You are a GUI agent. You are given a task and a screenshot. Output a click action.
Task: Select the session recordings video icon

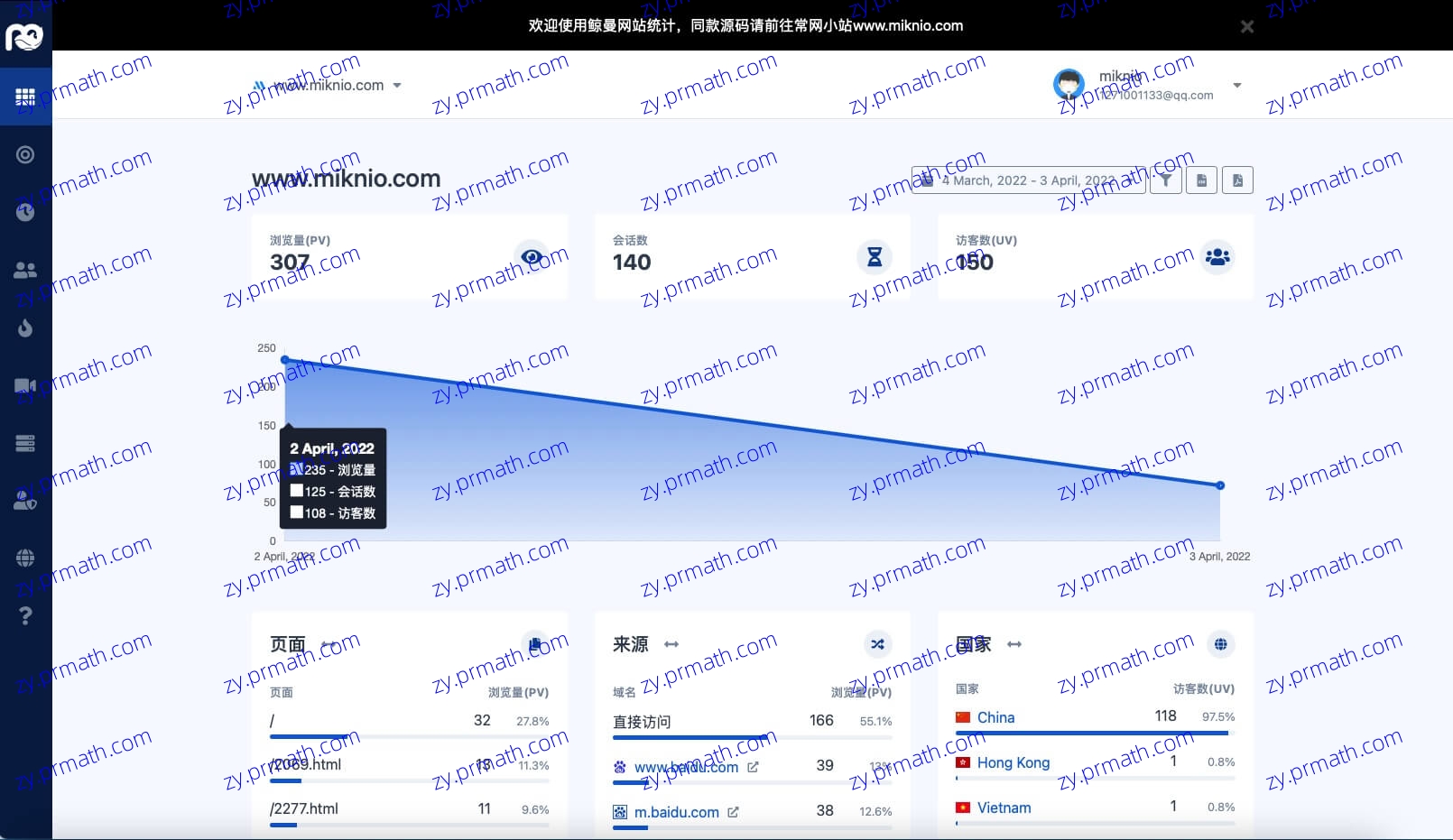pyautogui.click(x=25, y=385)
